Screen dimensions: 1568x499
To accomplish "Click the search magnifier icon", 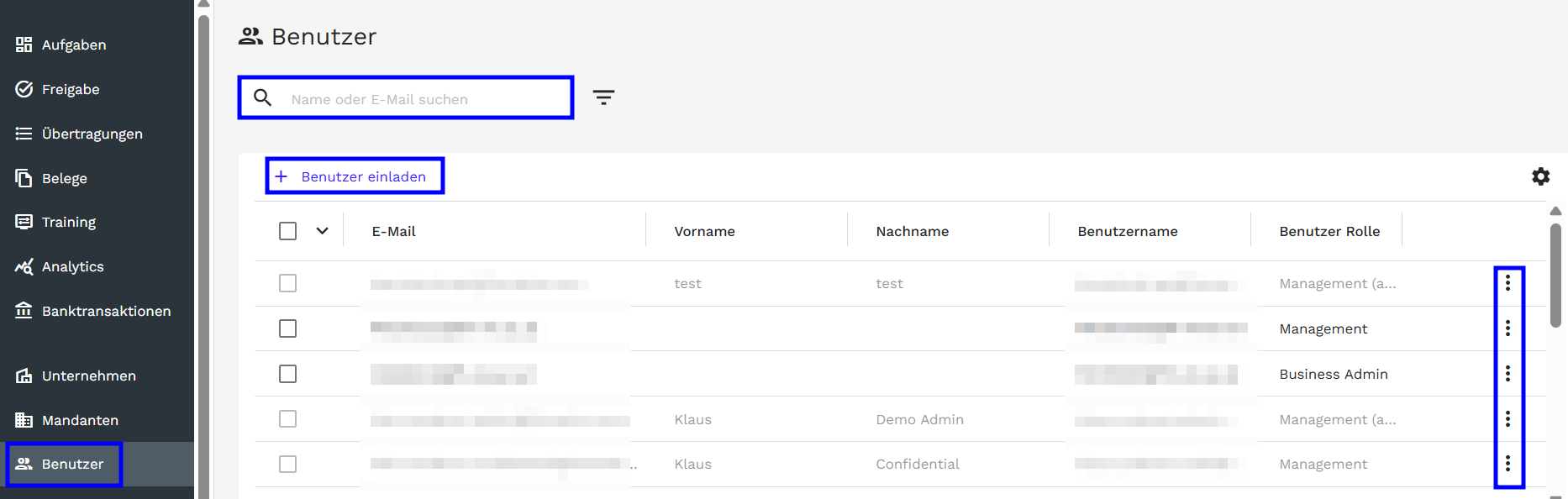I will tap(263, 98).
